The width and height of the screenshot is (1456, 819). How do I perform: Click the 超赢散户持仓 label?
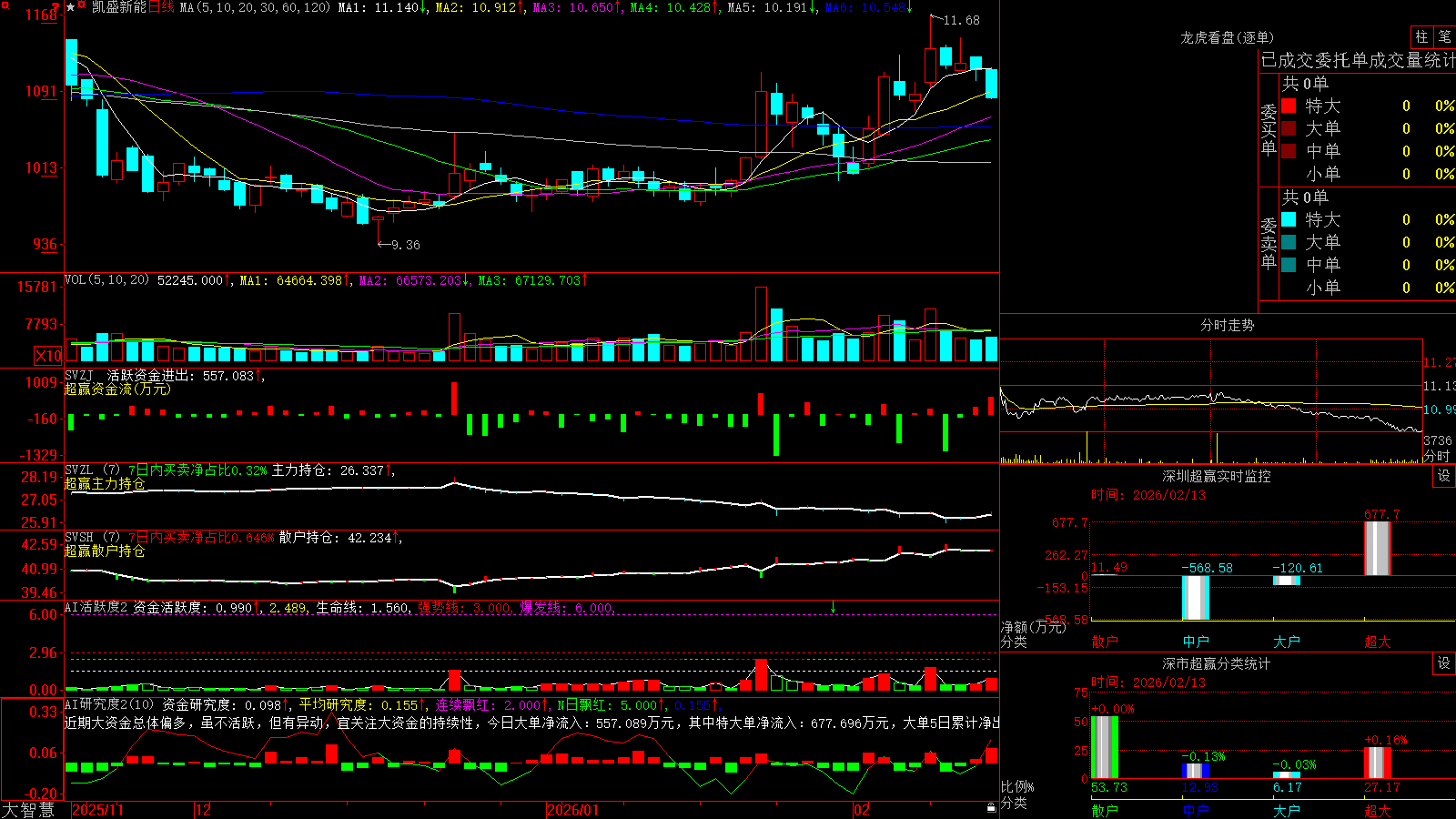[x=105, y=551]
